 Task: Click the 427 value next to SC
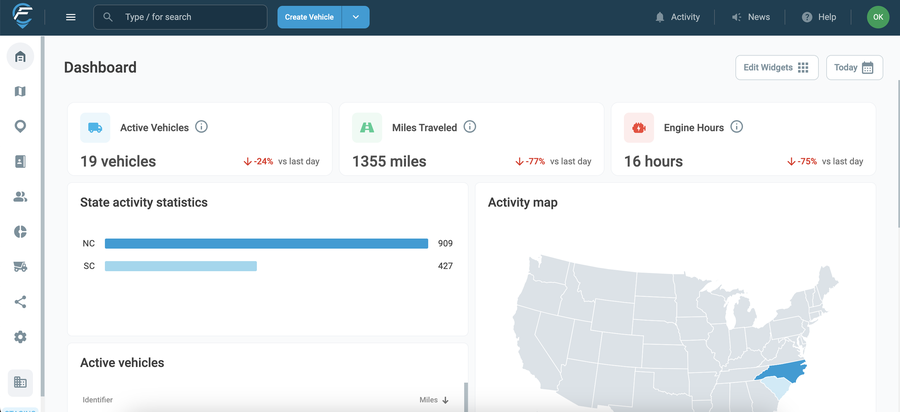[x=445, y=266]
